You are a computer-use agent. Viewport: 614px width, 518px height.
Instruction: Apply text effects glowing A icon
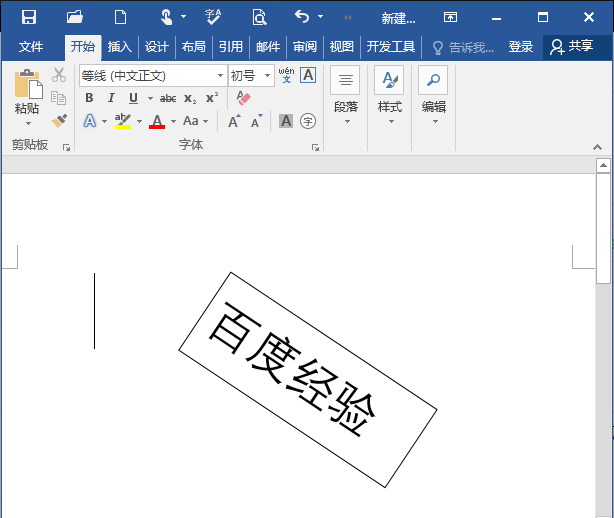(90, 121)
